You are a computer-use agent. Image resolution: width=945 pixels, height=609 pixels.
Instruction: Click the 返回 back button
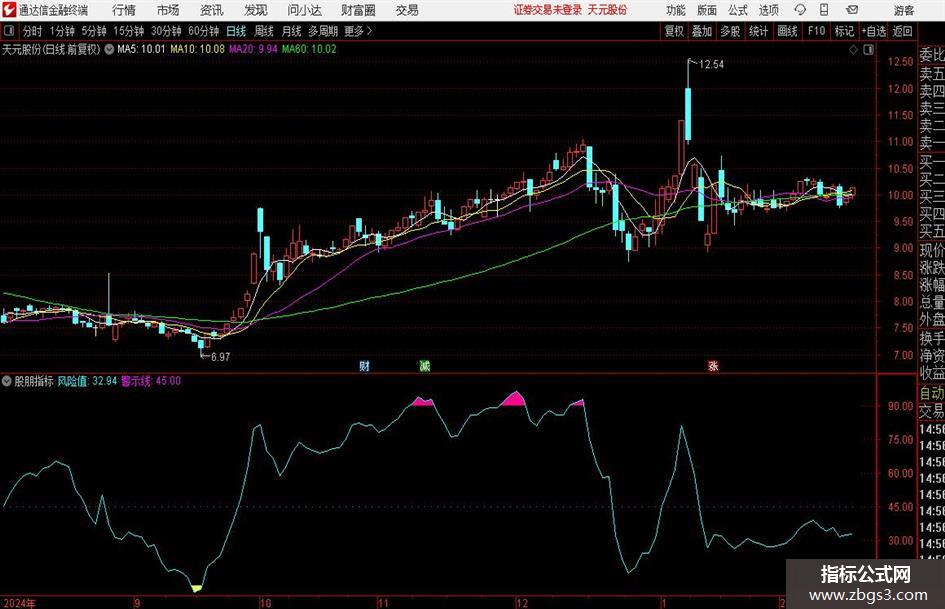pyautogui.click(x=902, y=31)
